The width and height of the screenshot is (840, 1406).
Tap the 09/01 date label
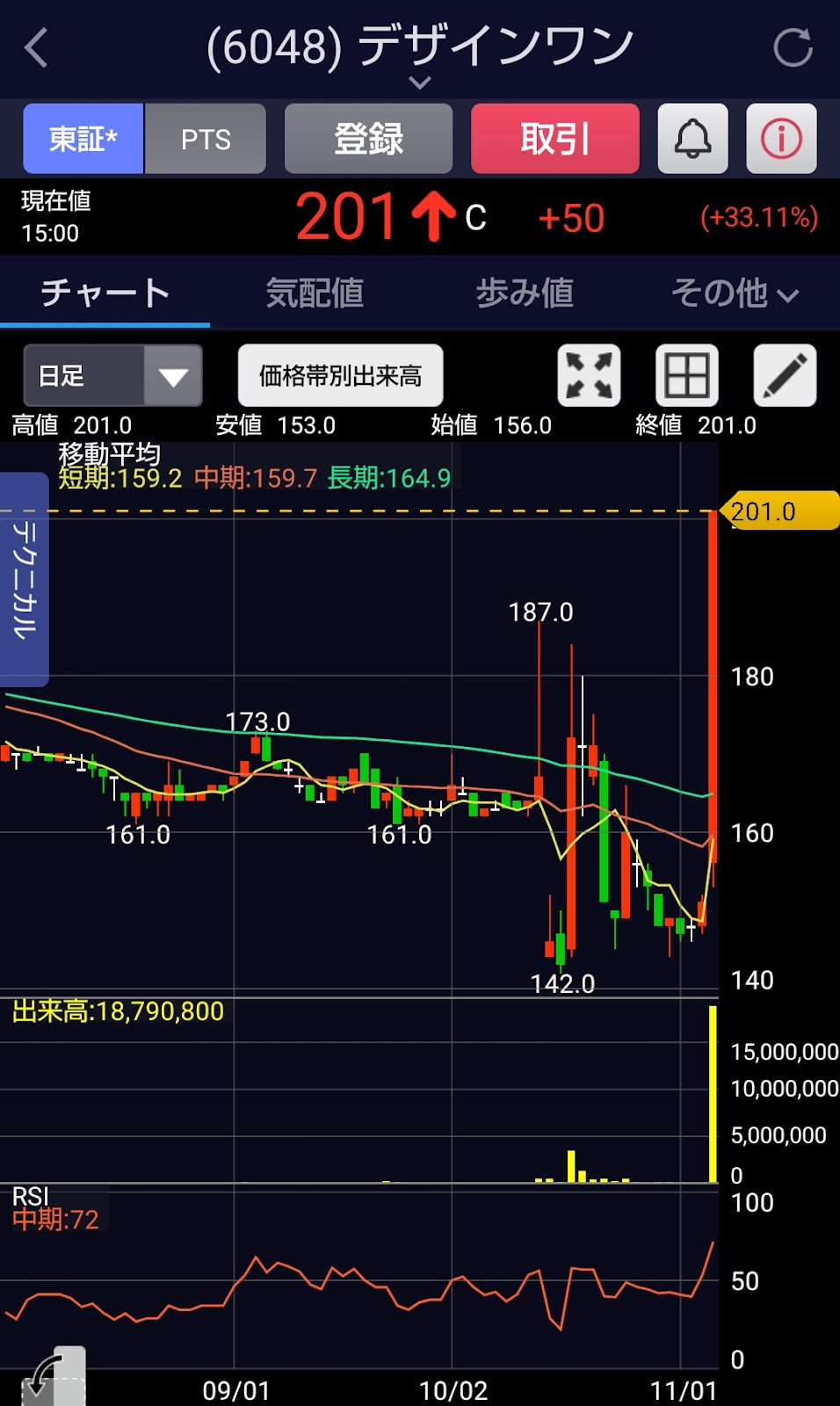[x=236, y=1391]
